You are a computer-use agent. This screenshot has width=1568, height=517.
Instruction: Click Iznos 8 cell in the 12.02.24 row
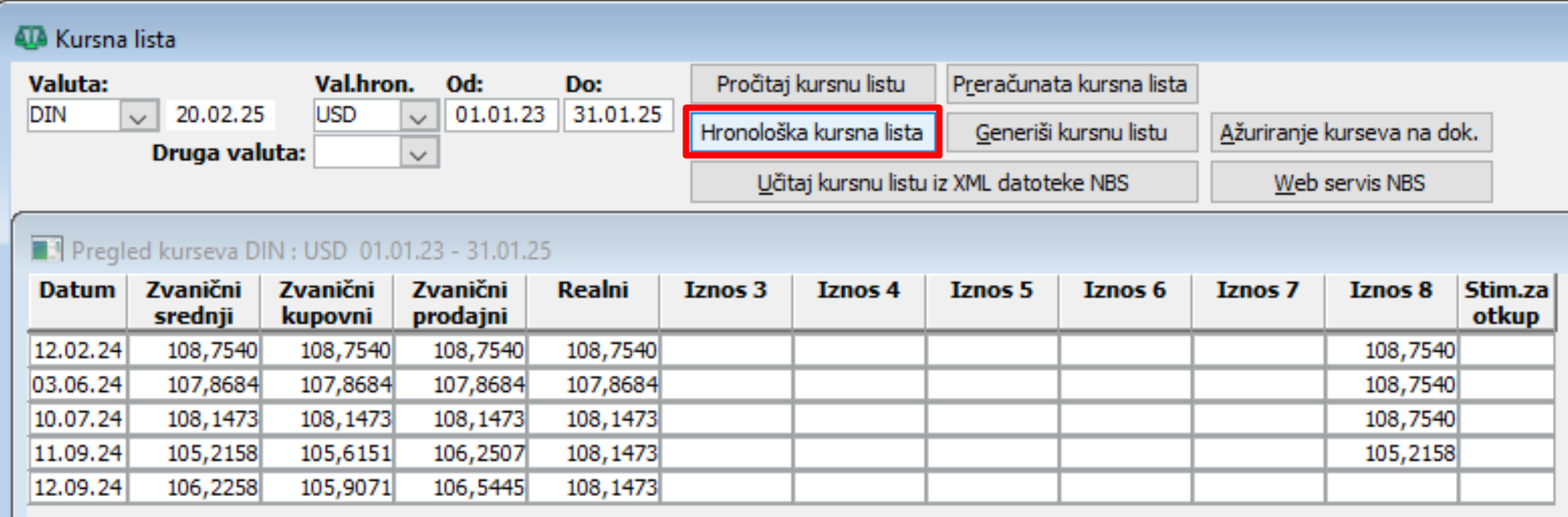click(1392, 350)
